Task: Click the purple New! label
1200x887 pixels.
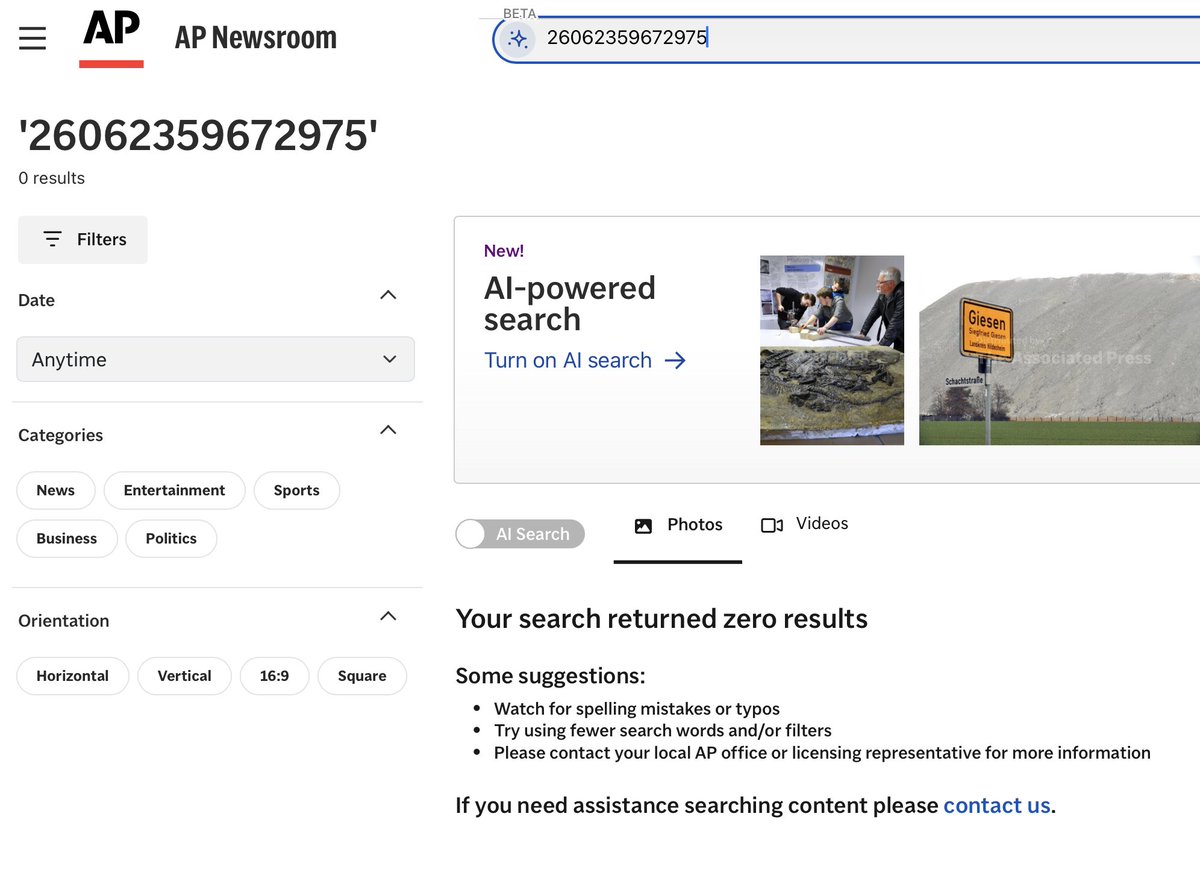Action: tap(504, 251)
